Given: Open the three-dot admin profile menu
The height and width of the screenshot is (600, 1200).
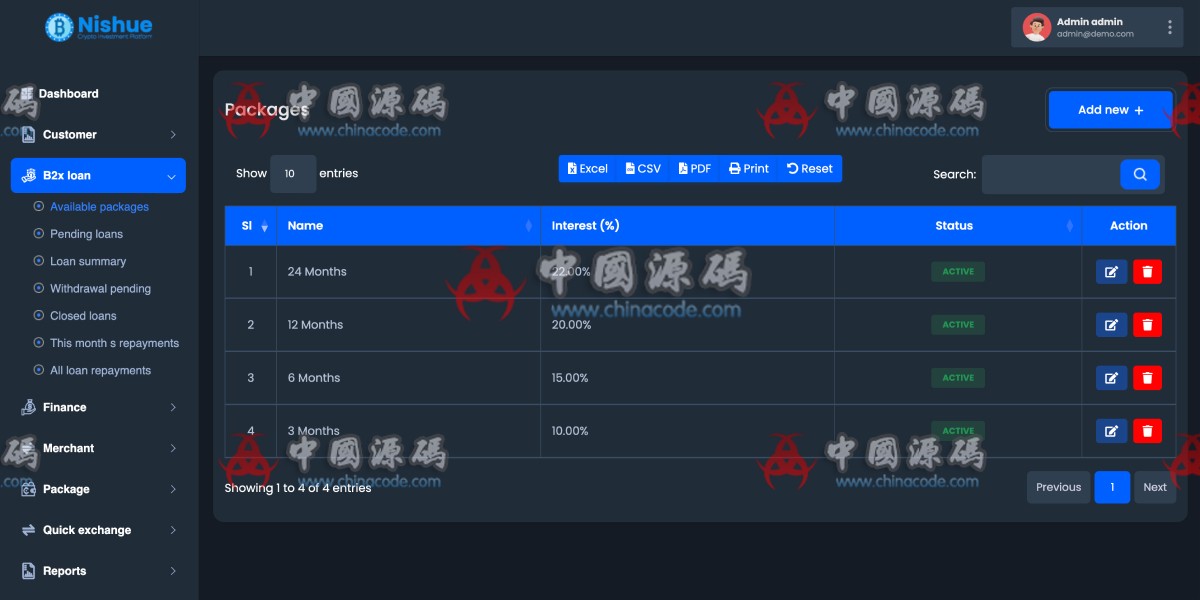Looking at the screenshot, I should click(1169, 28).
